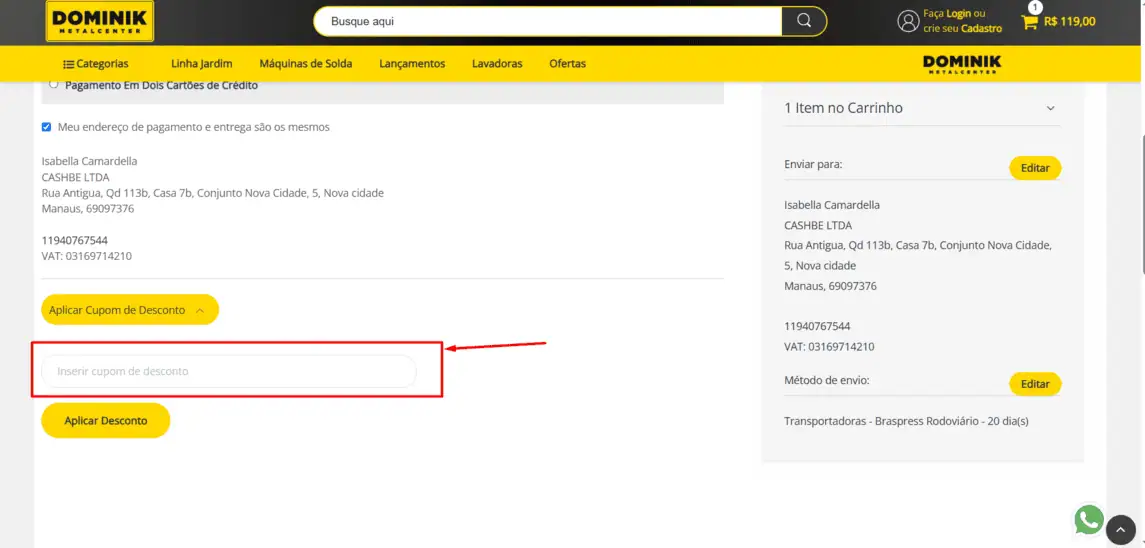This screenshot has height=548, width=1145.
Task: Click the 1 Item no Carrinho heading
Action: pyautogui.click(x=843, y=108)
